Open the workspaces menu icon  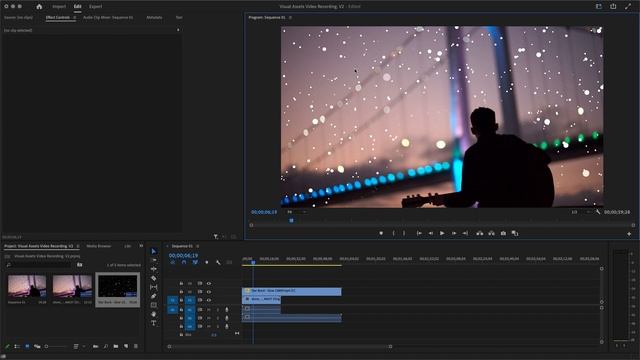(x=598, y=6)
